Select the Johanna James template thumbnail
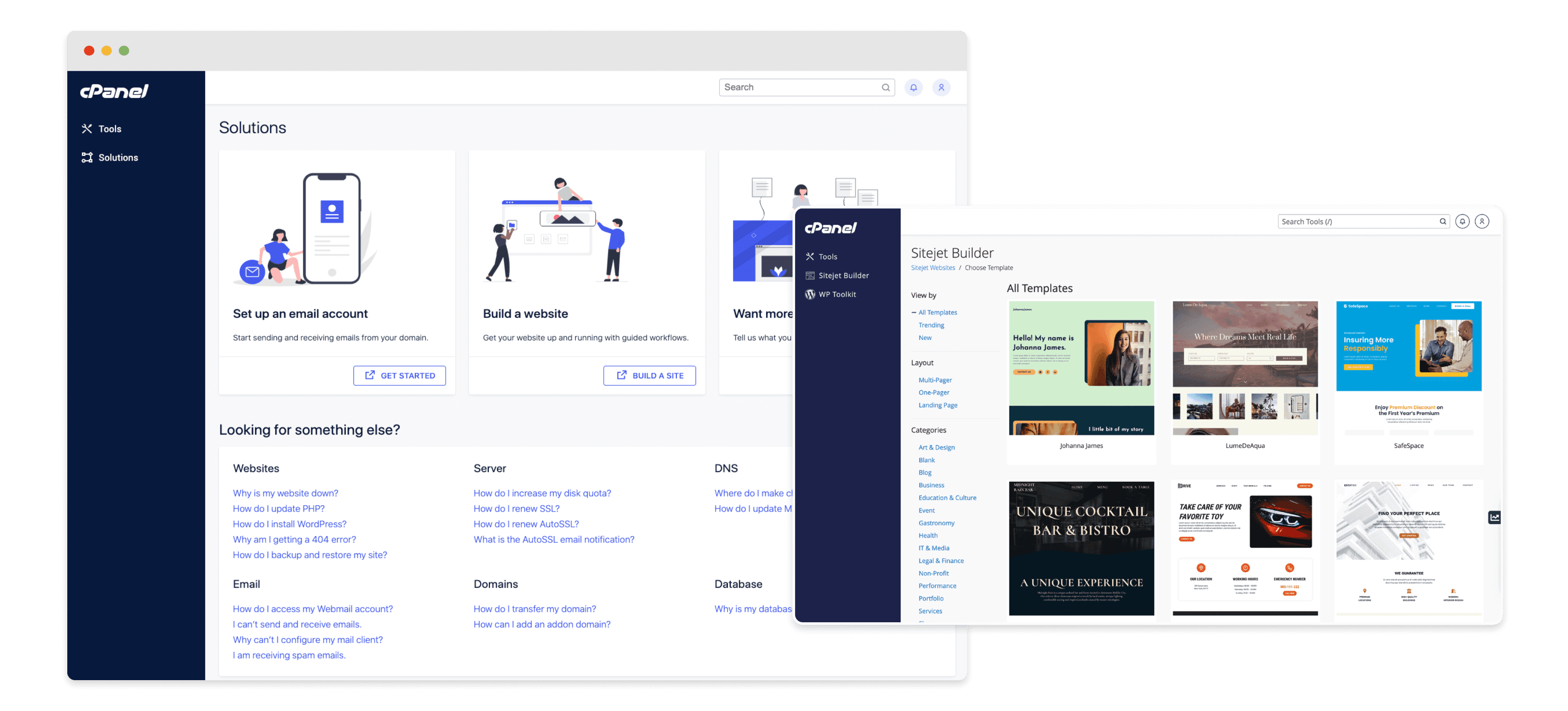The width and height of the screenshot is (1568, 711). pos(1081,368)
